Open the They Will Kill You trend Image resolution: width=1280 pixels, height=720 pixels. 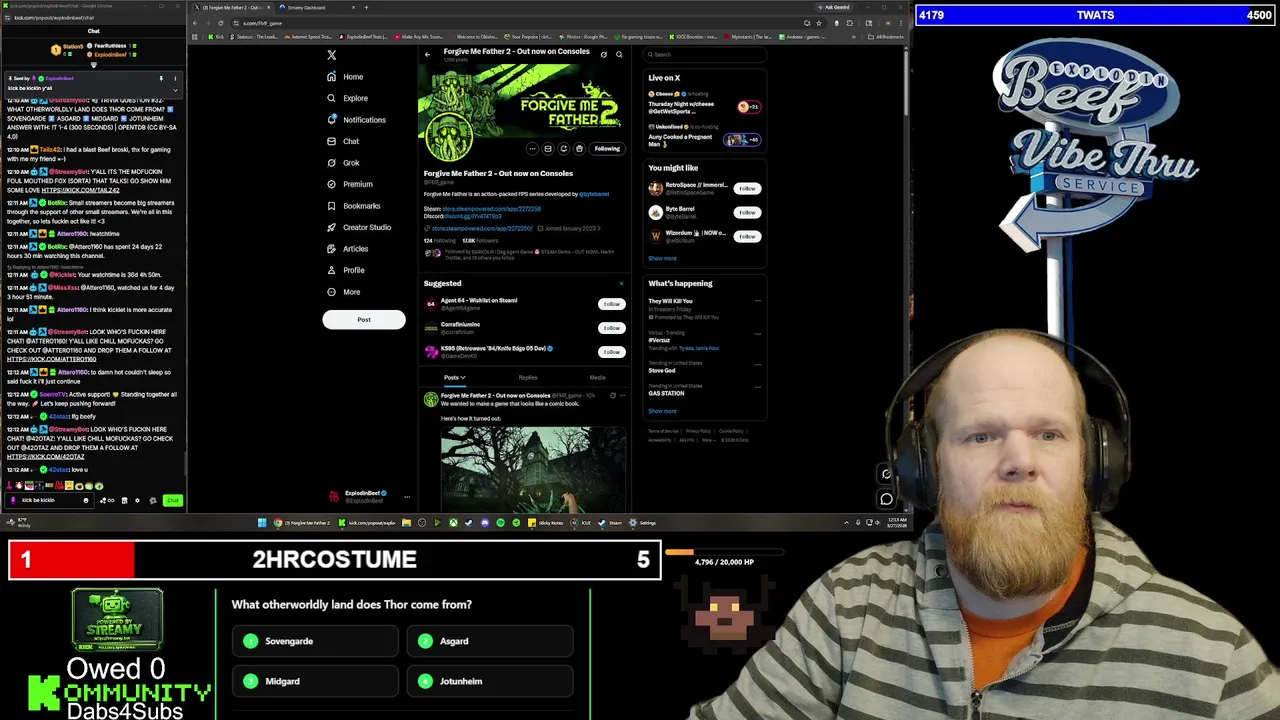670,301
